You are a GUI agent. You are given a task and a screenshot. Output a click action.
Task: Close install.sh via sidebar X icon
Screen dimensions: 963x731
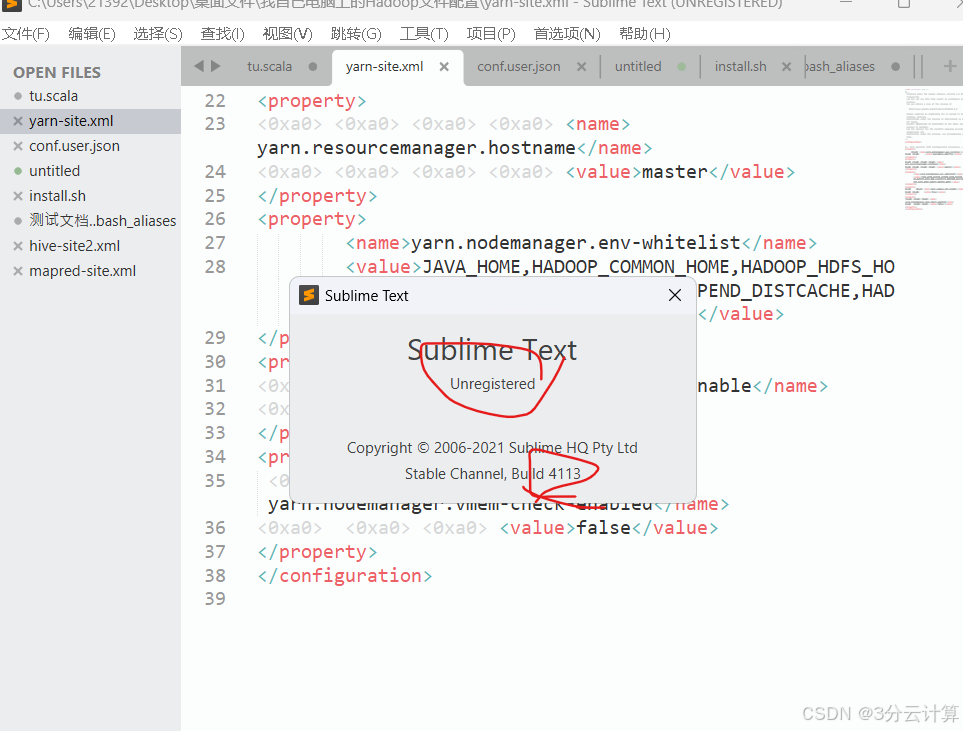18,196
